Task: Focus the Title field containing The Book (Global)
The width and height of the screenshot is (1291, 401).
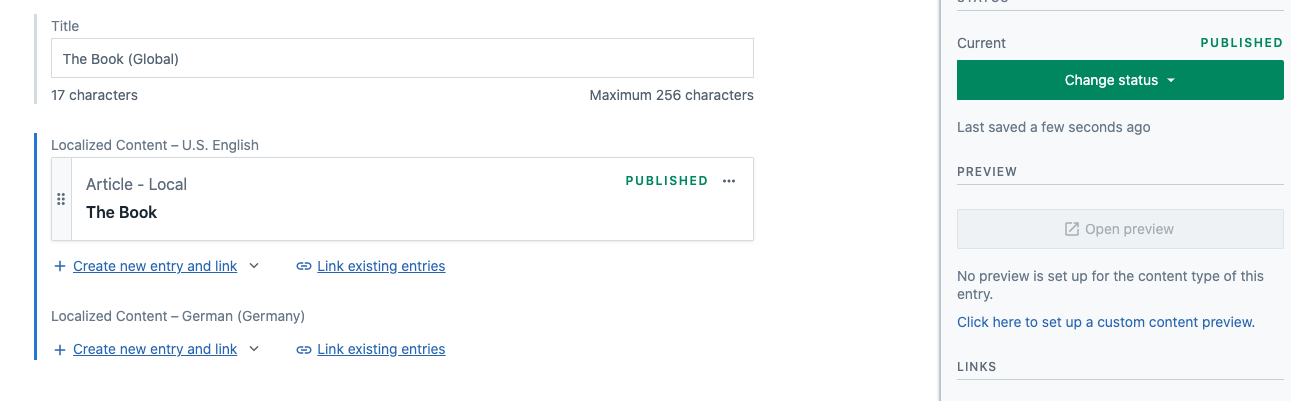Action: coord(402,59)
